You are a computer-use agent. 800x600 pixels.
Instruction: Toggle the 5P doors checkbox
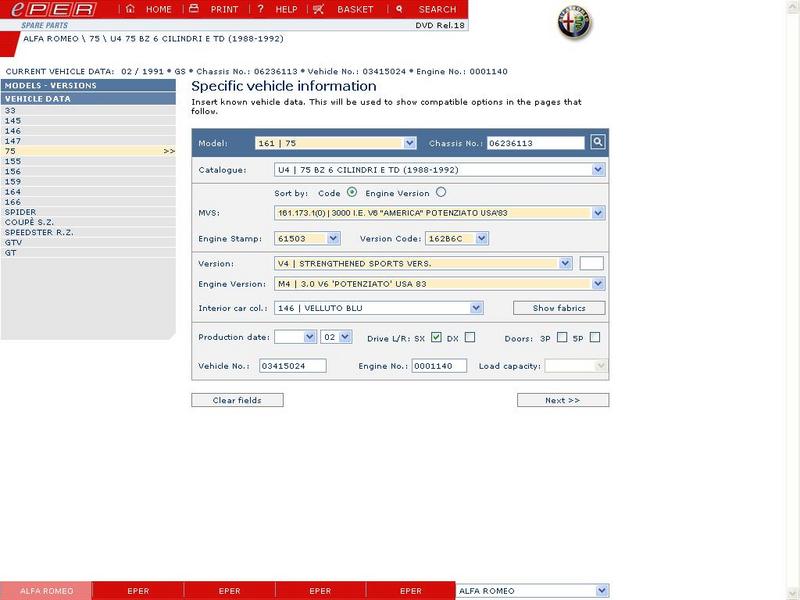[x=594, y=337]
